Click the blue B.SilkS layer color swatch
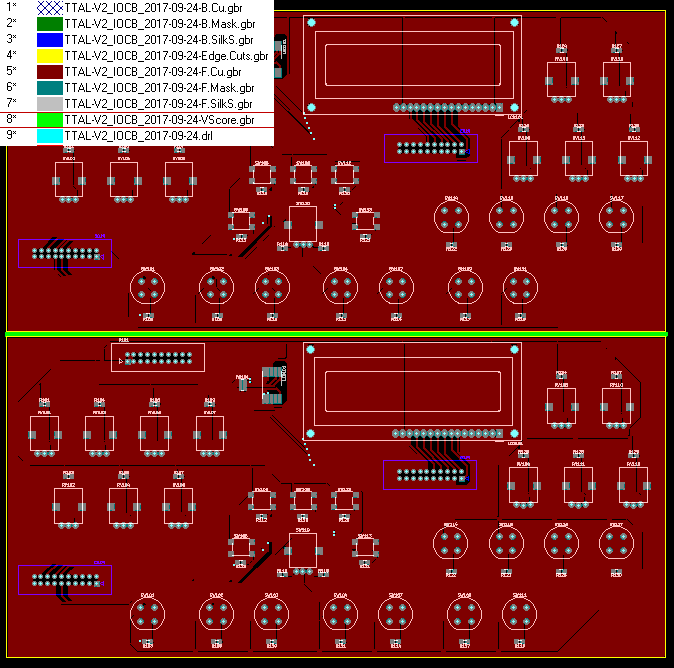This screenshot has width=674, height=668. tap(50, 40)
